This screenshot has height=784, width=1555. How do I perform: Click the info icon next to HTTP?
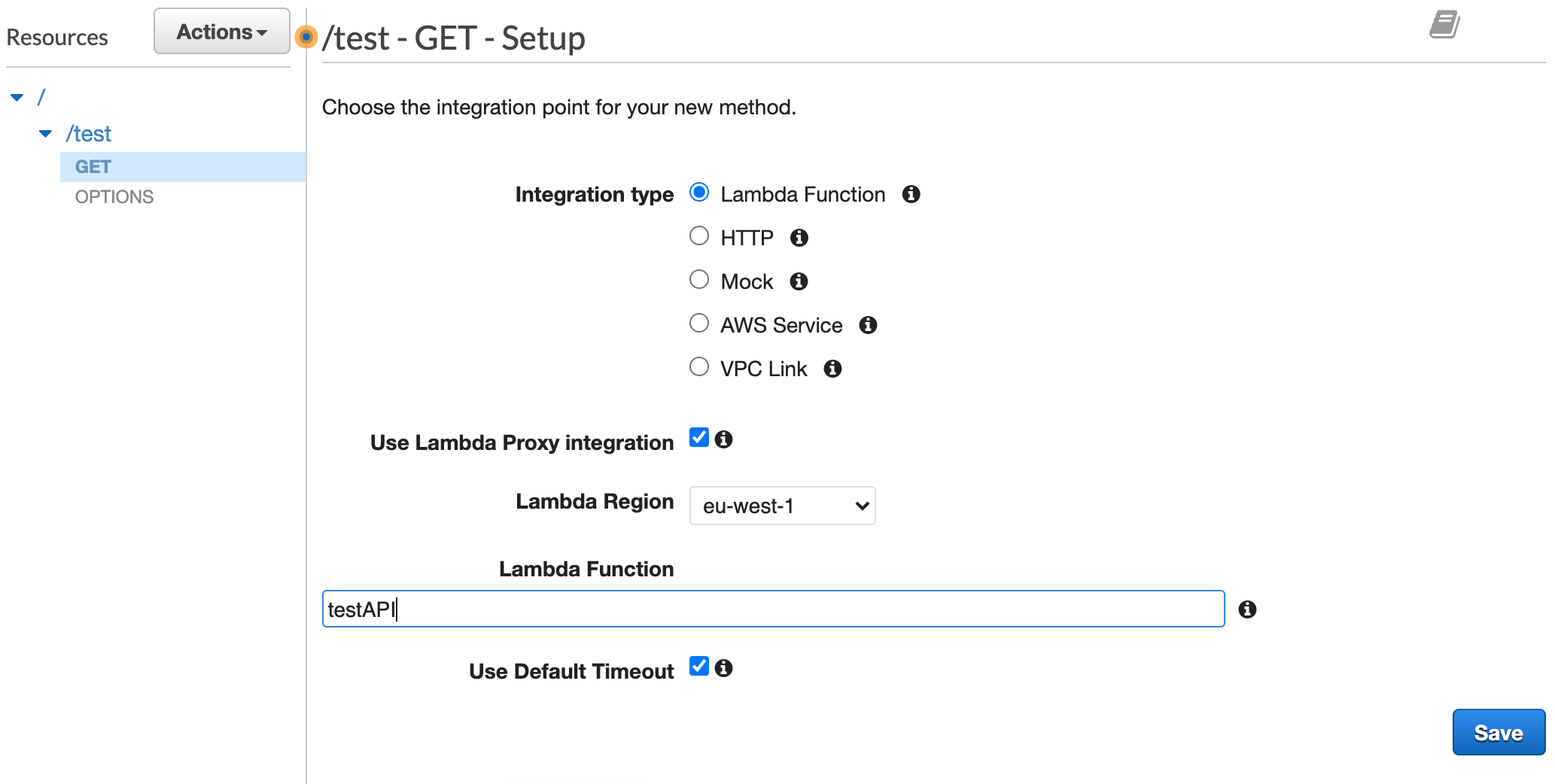point(799,238)
